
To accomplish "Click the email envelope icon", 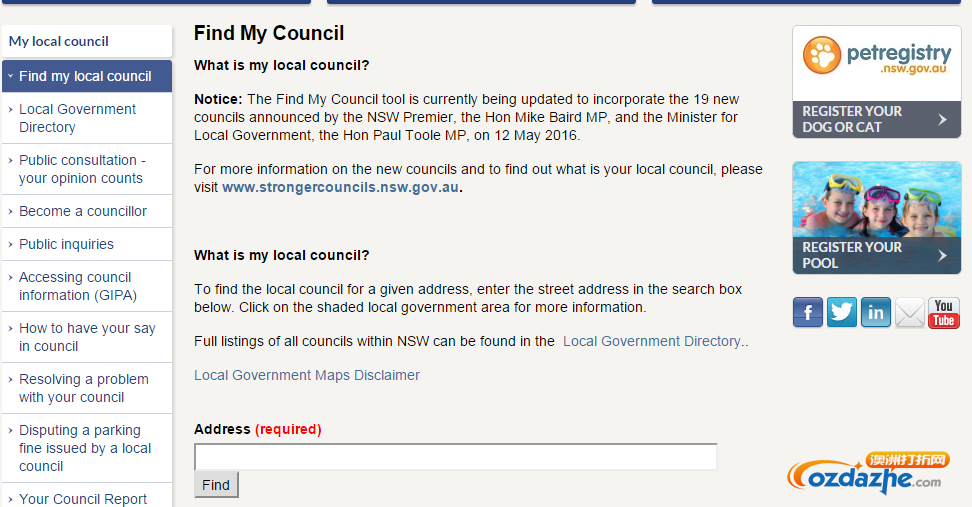I will click(910, 312).
